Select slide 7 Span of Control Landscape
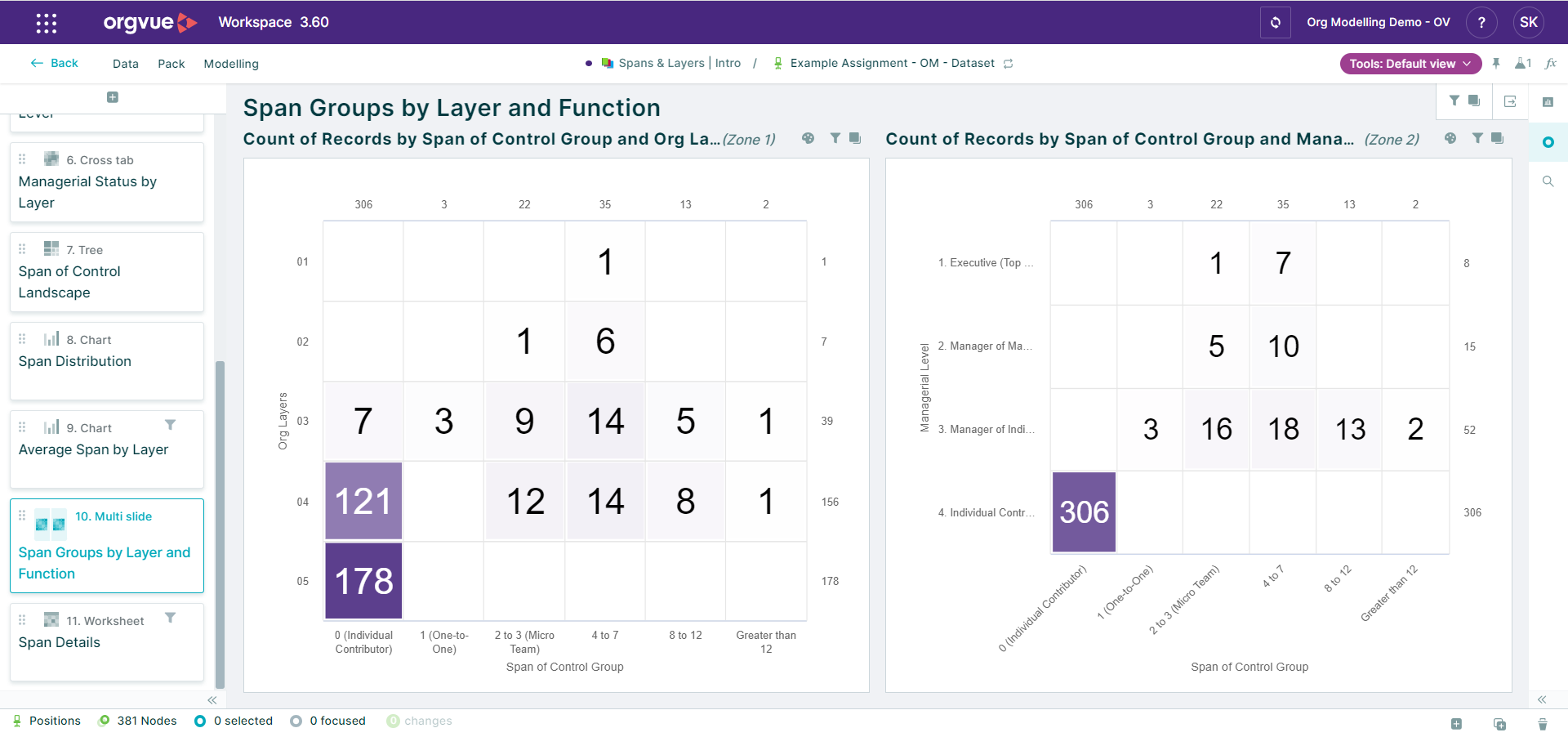This screenshot has height=737, width=1568. [107, 272]
